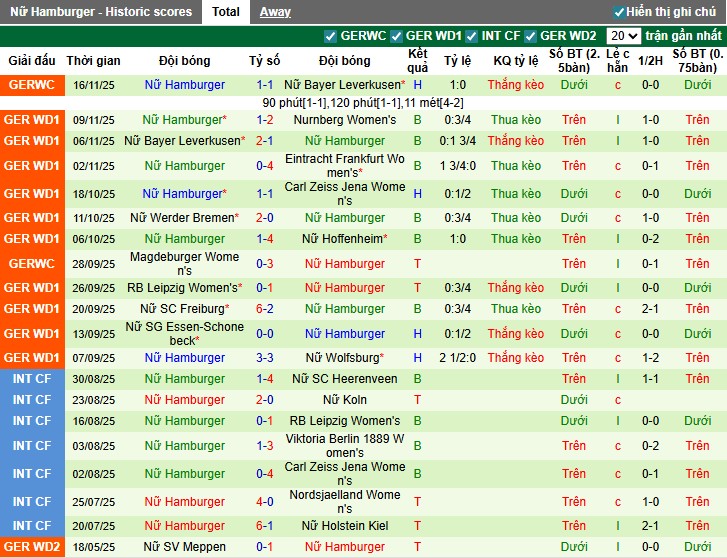727x558 pixels.
Task: Switch to the Away tab
Action: click(x=275, y=12)
